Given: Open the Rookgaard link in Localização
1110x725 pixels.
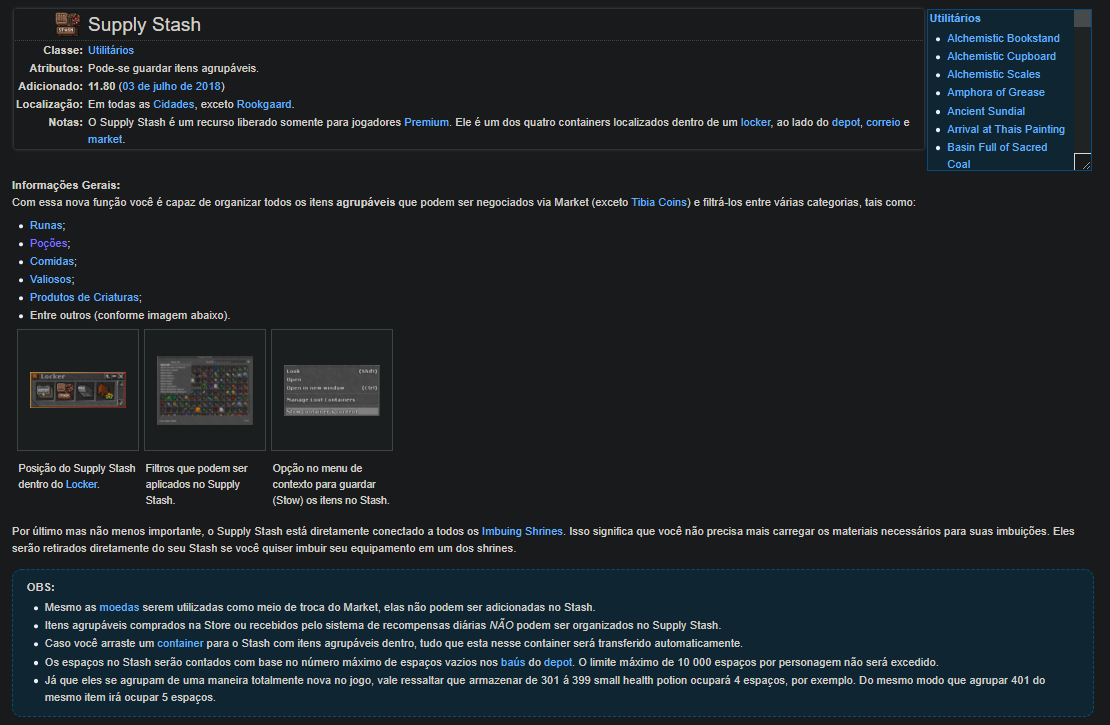Looking at the screenshot, I should (x=264, y=104).
